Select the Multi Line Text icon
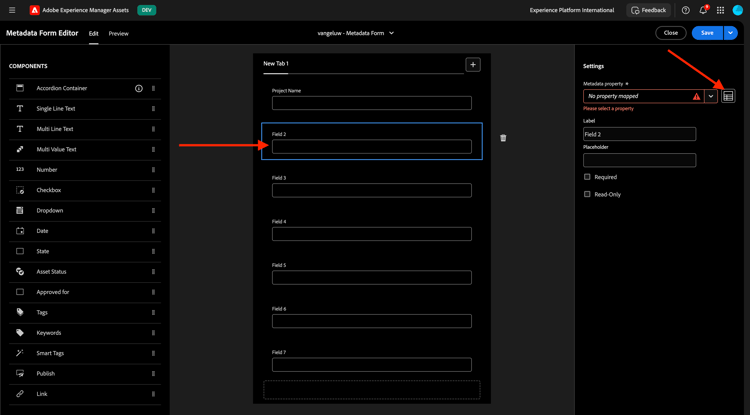The height and width of the screenshot is (415, 750). [x=20, y=129]
